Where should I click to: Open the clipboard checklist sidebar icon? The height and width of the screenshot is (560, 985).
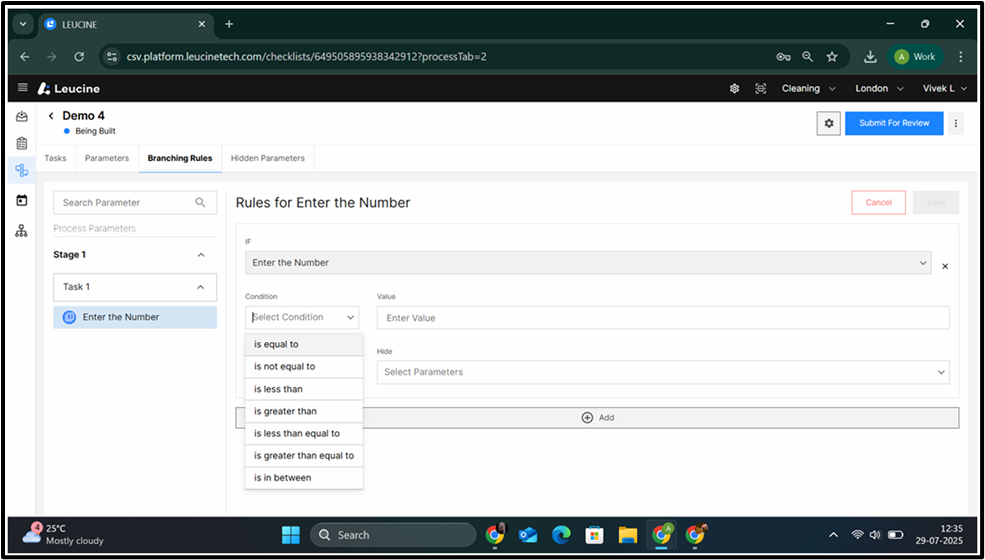22,143
